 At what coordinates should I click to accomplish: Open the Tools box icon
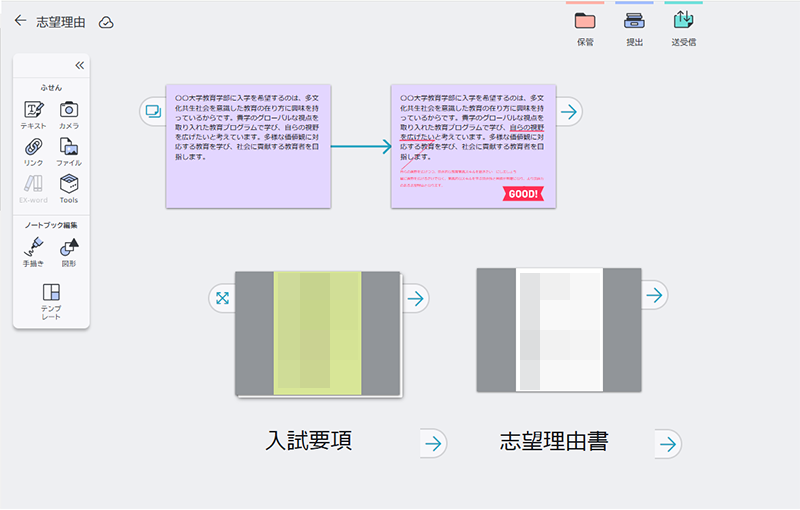(69, 186)
